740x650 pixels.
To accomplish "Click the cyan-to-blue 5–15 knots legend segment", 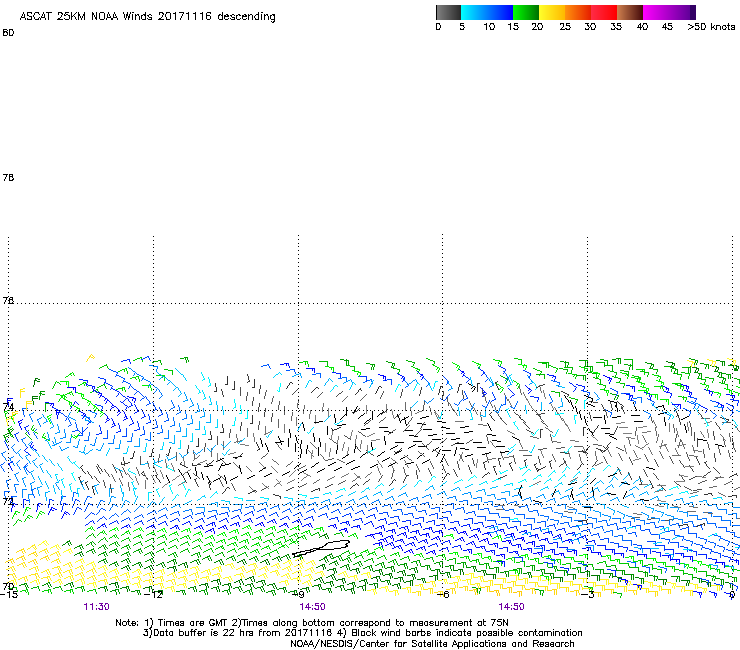I will tap(487, 12).
